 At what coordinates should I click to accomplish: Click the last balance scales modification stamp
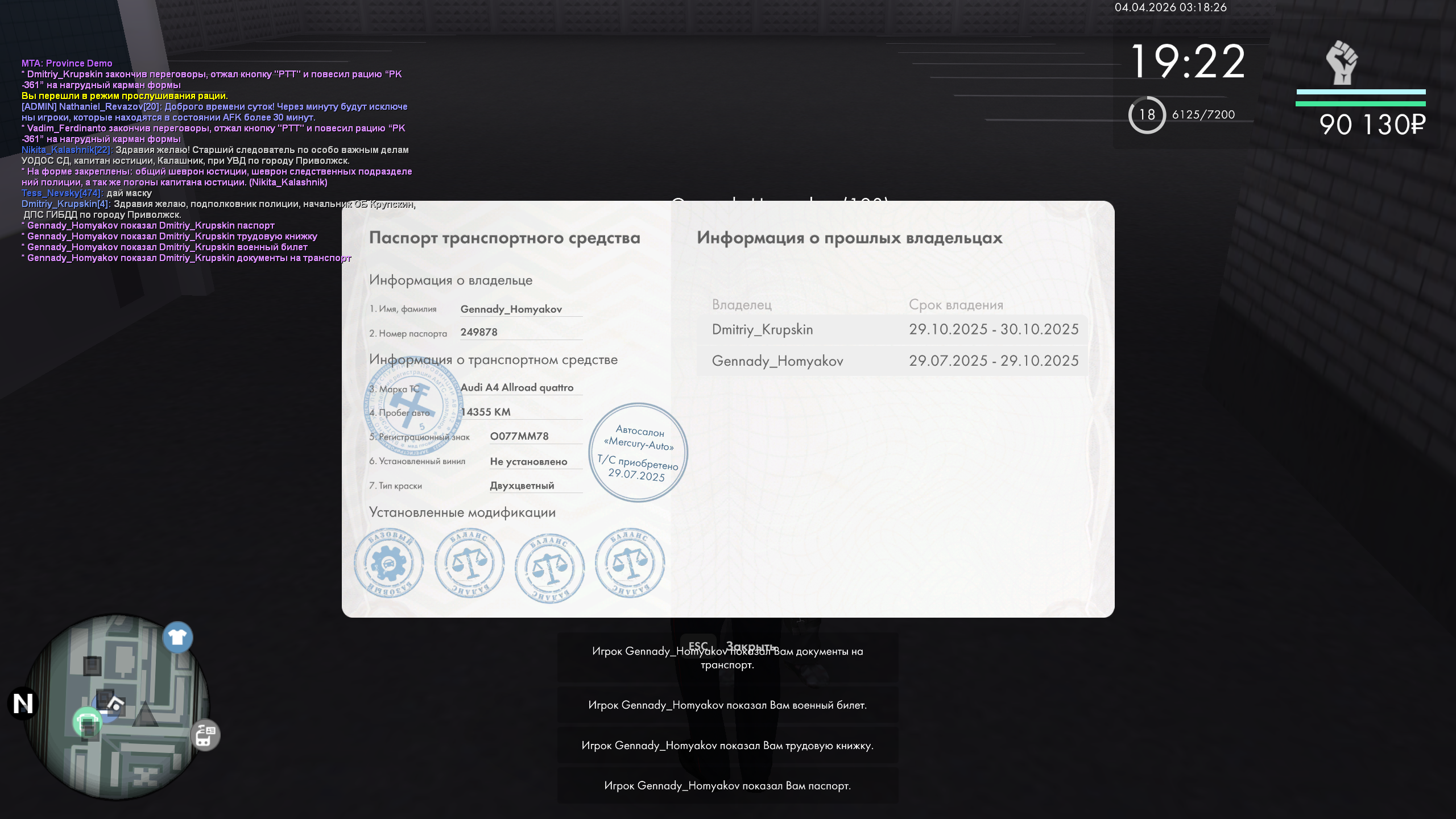pyautogui.click(x=630, y=563)
